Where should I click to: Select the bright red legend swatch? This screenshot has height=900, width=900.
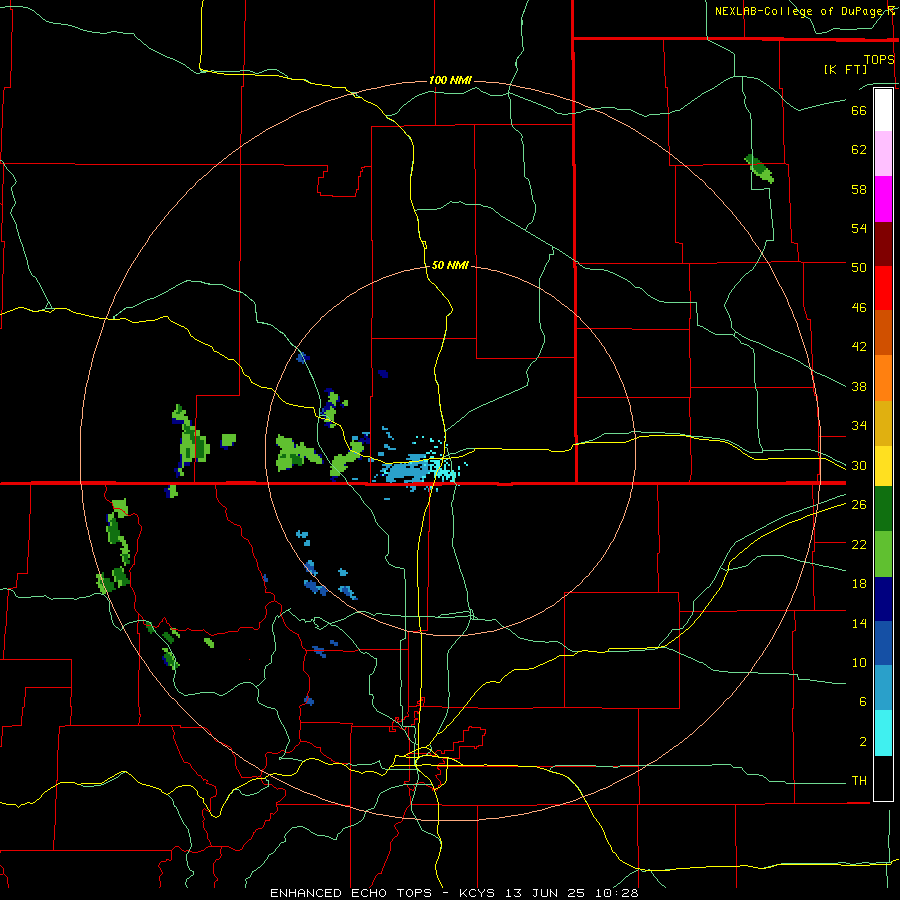[x=883, y=288]
